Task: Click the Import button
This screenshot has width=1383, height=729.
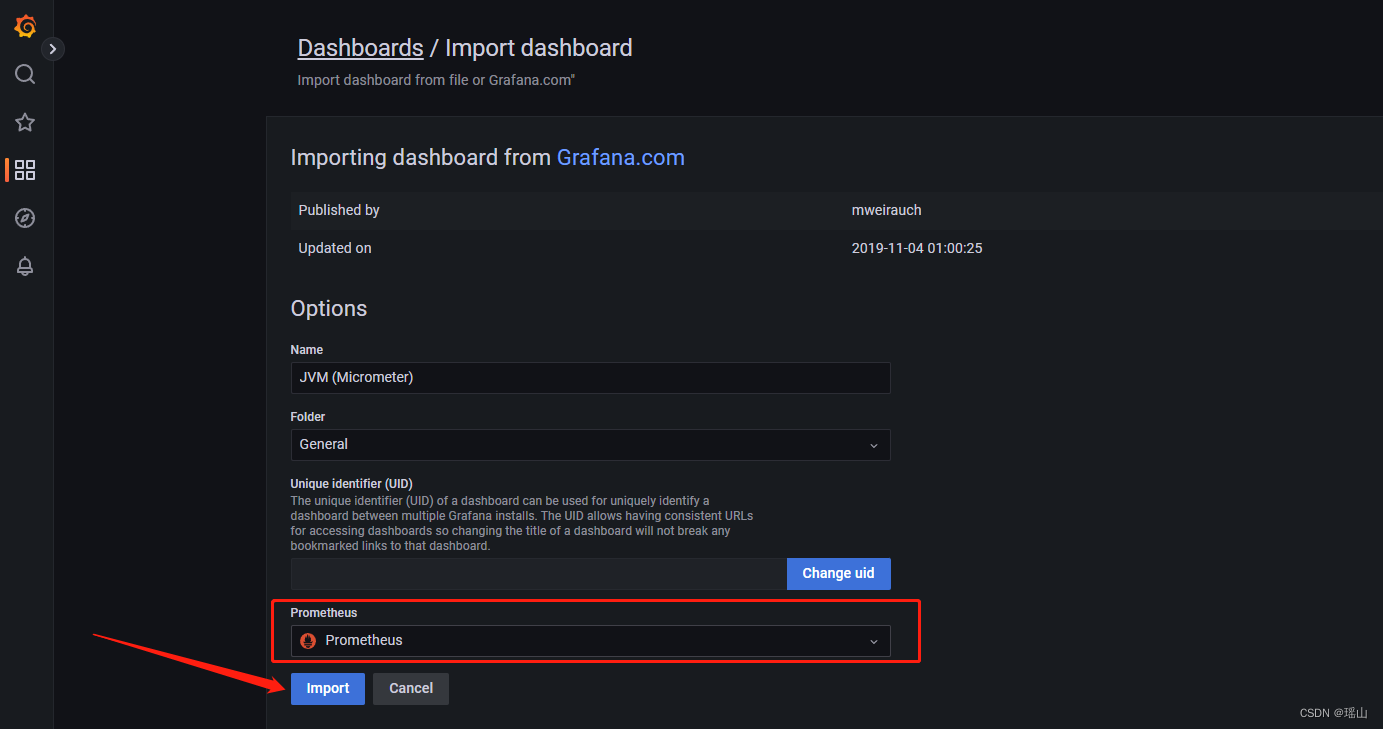Action: pos(328,688)
